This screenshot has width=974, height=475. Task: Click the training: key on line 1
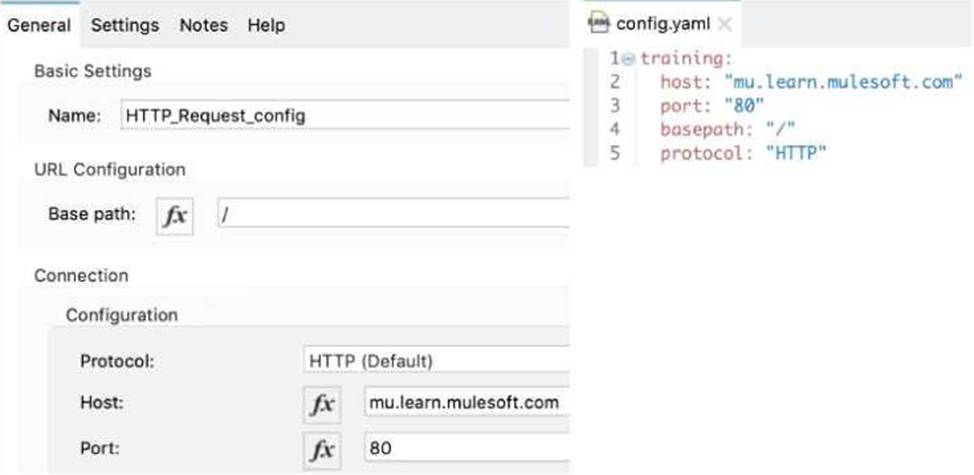pos(686,59)
